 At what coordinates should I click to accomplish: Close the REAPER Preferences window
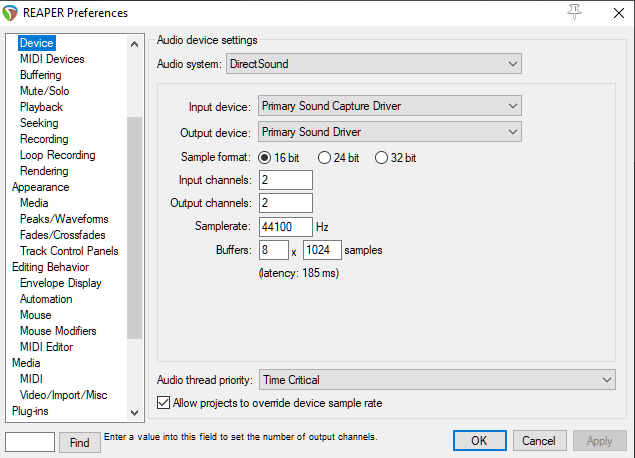click(619, 13)
